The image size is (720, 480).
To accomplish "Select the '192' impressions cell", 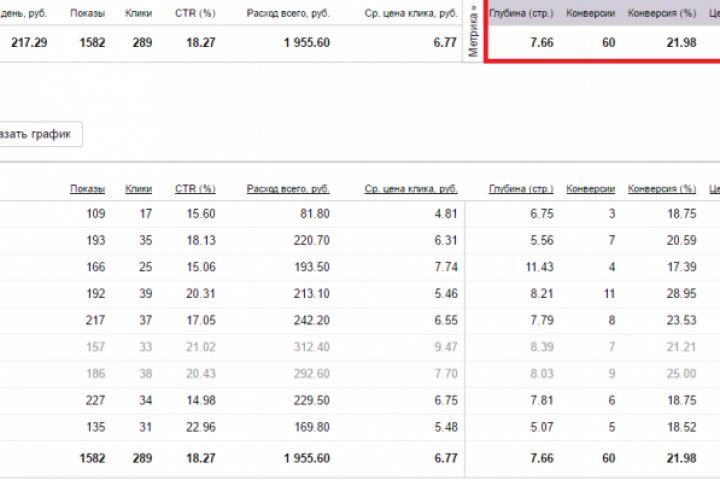I will click(96, 294).
